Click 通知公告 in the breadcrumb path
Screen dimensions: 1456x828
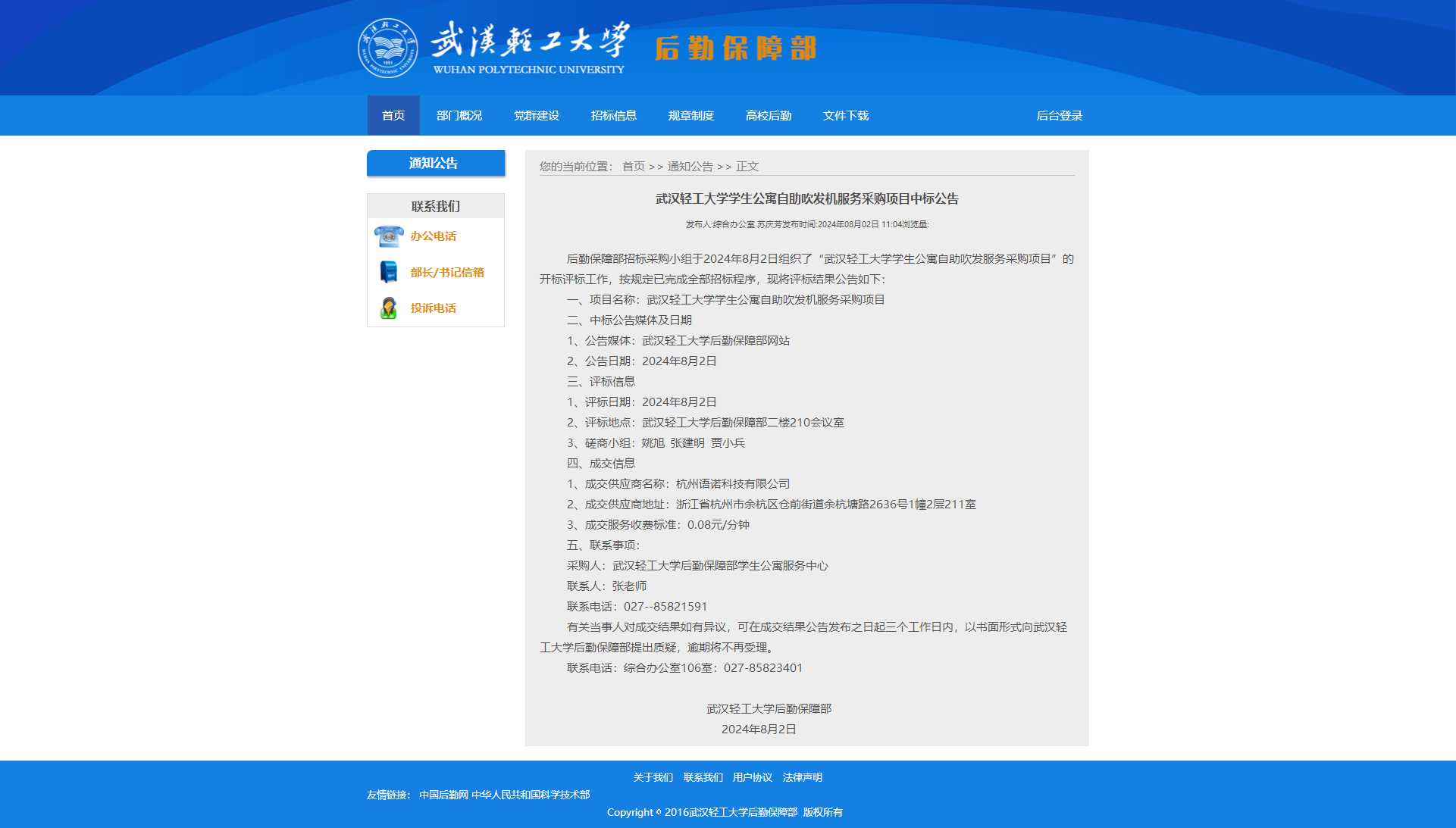tap(690, 167)
